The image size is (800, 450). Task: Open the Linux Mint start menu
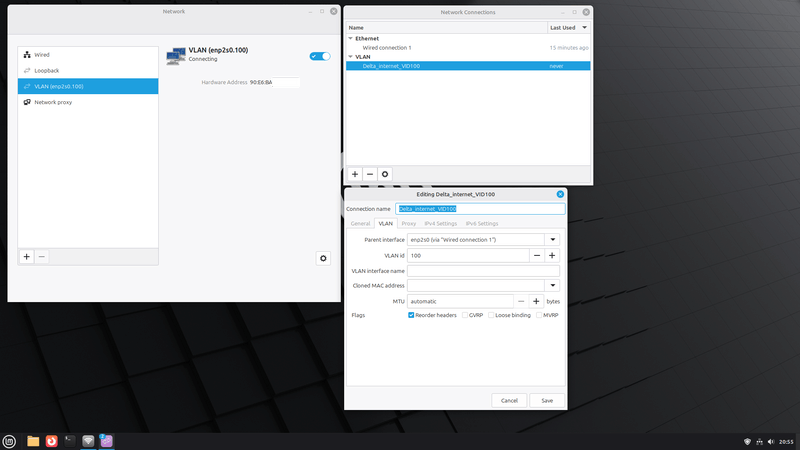tap(9, 441)
